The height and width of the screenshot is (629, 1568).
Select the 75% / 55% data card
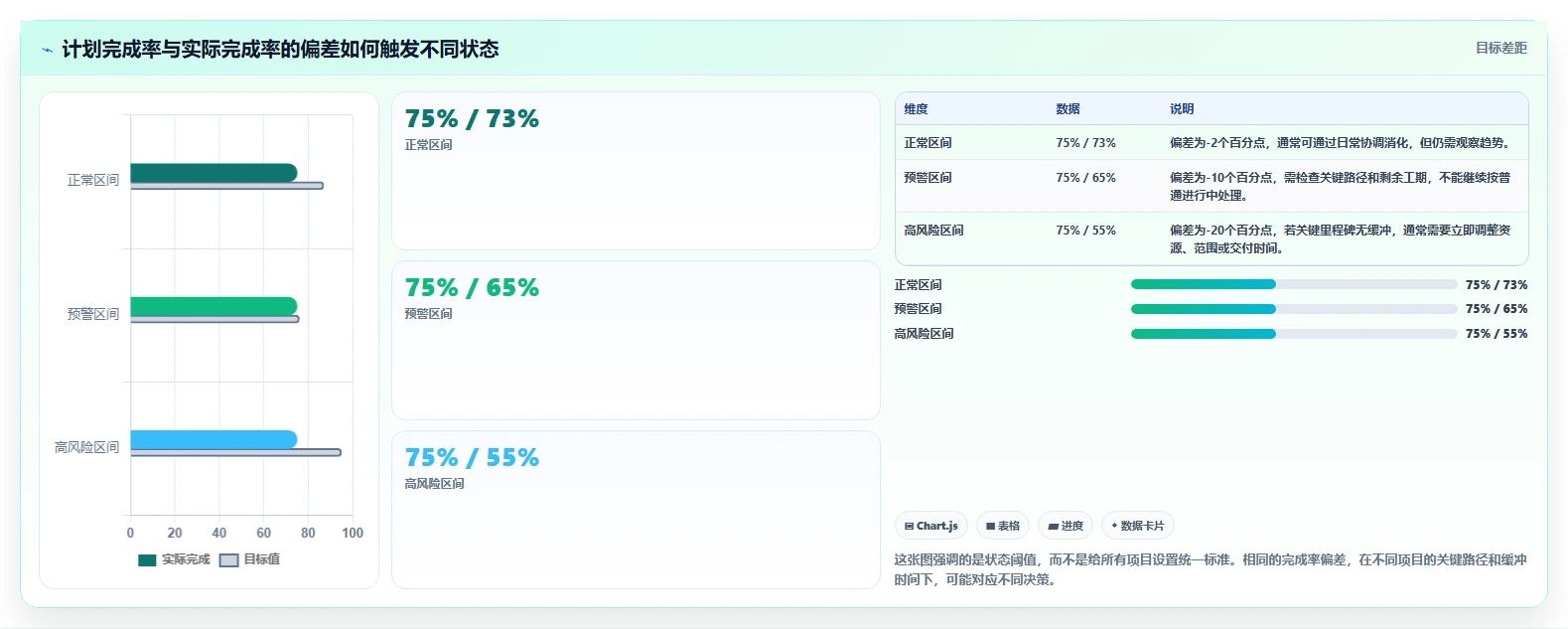coord(636,510)
